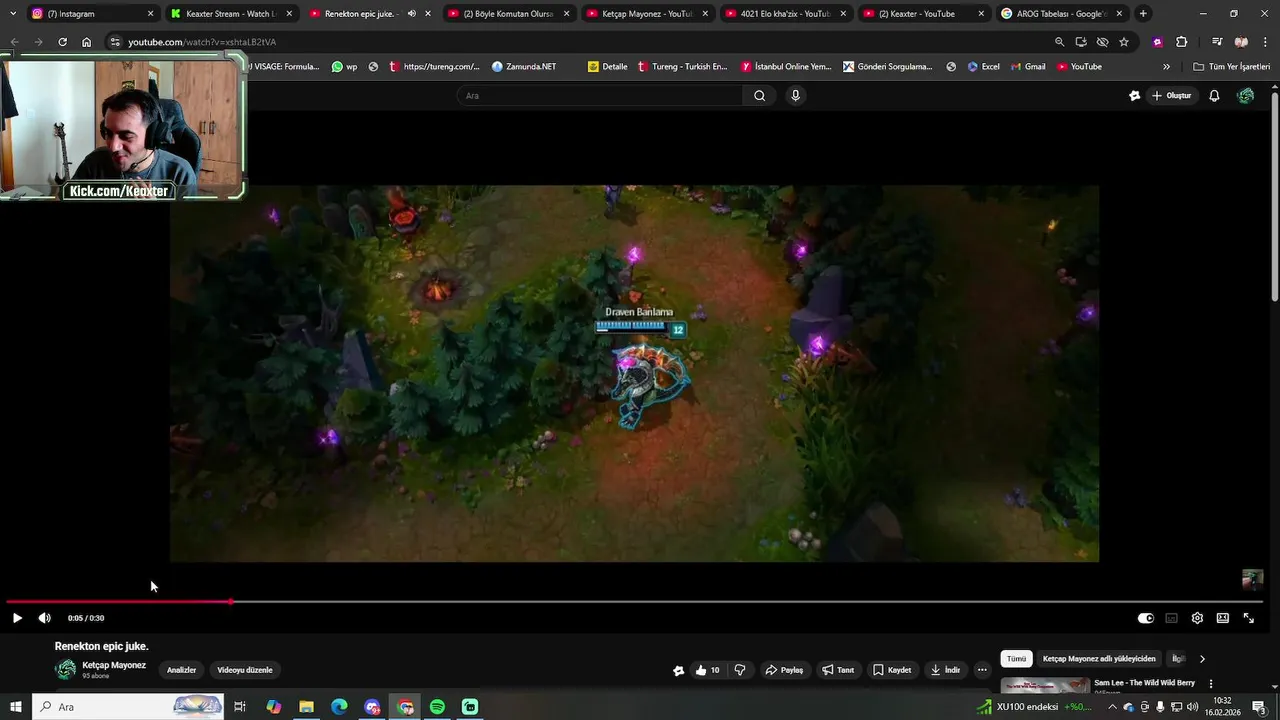Open YouTube notifications bell
The image size is (1280, 720).
click(1214, 95)
